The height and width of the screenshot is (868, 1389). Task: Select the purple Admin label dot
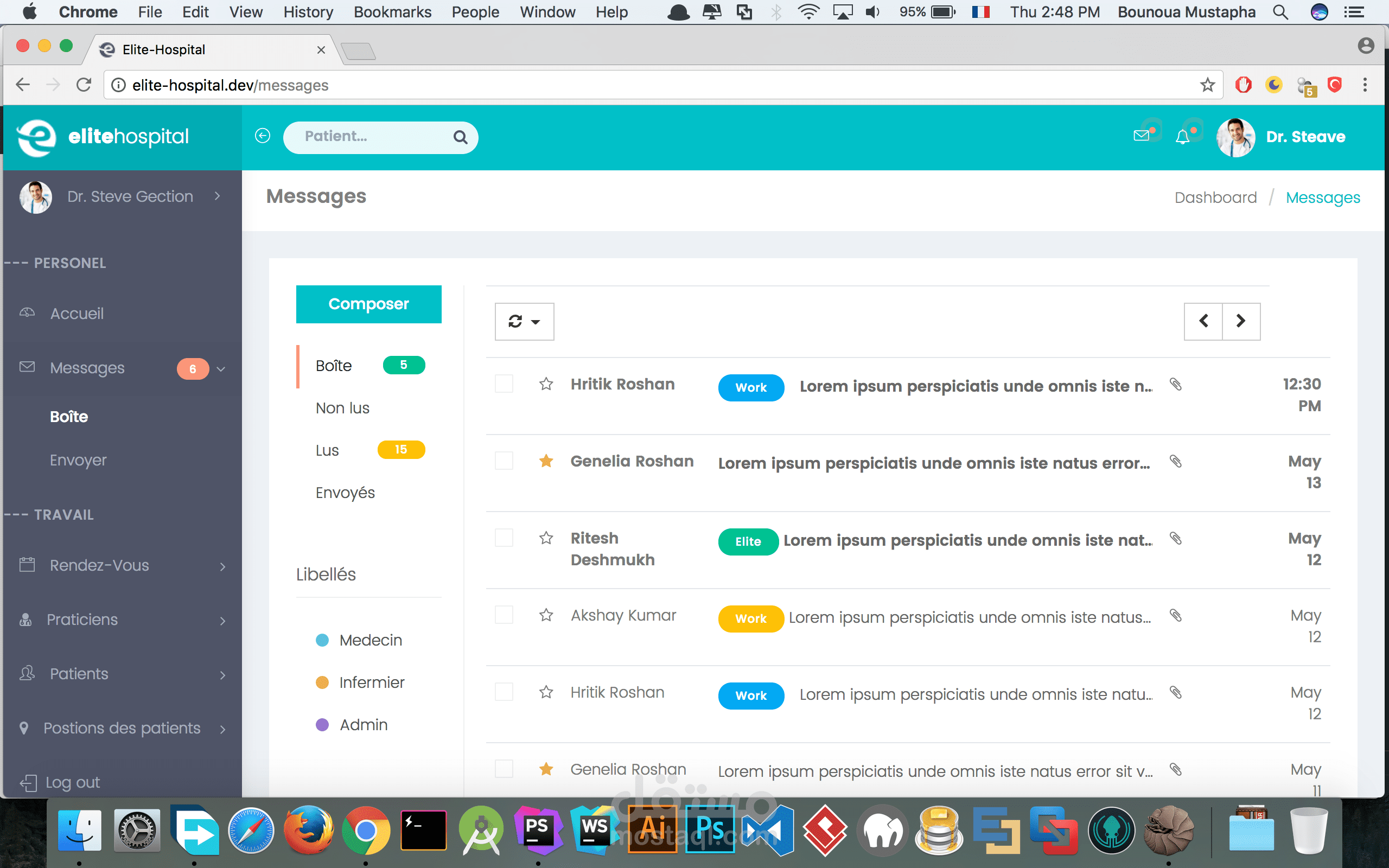click(x=323, y=724)
